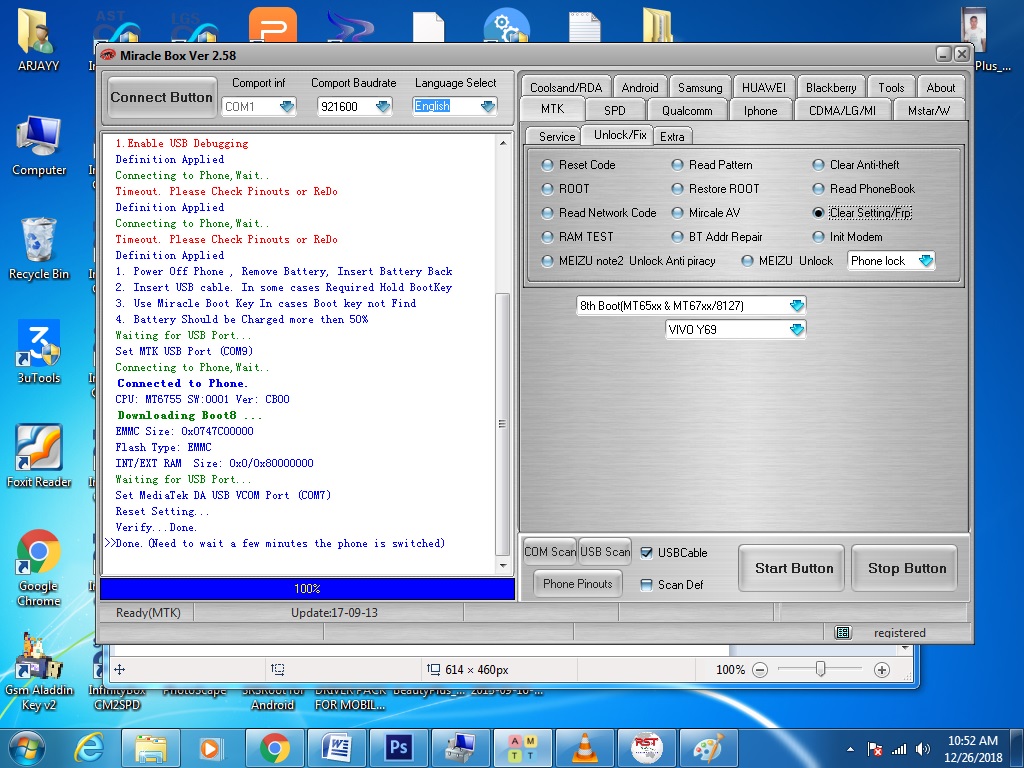
Task: Launch the Foxit Reader desktop shortcut
Action: (x=39, y=456)
